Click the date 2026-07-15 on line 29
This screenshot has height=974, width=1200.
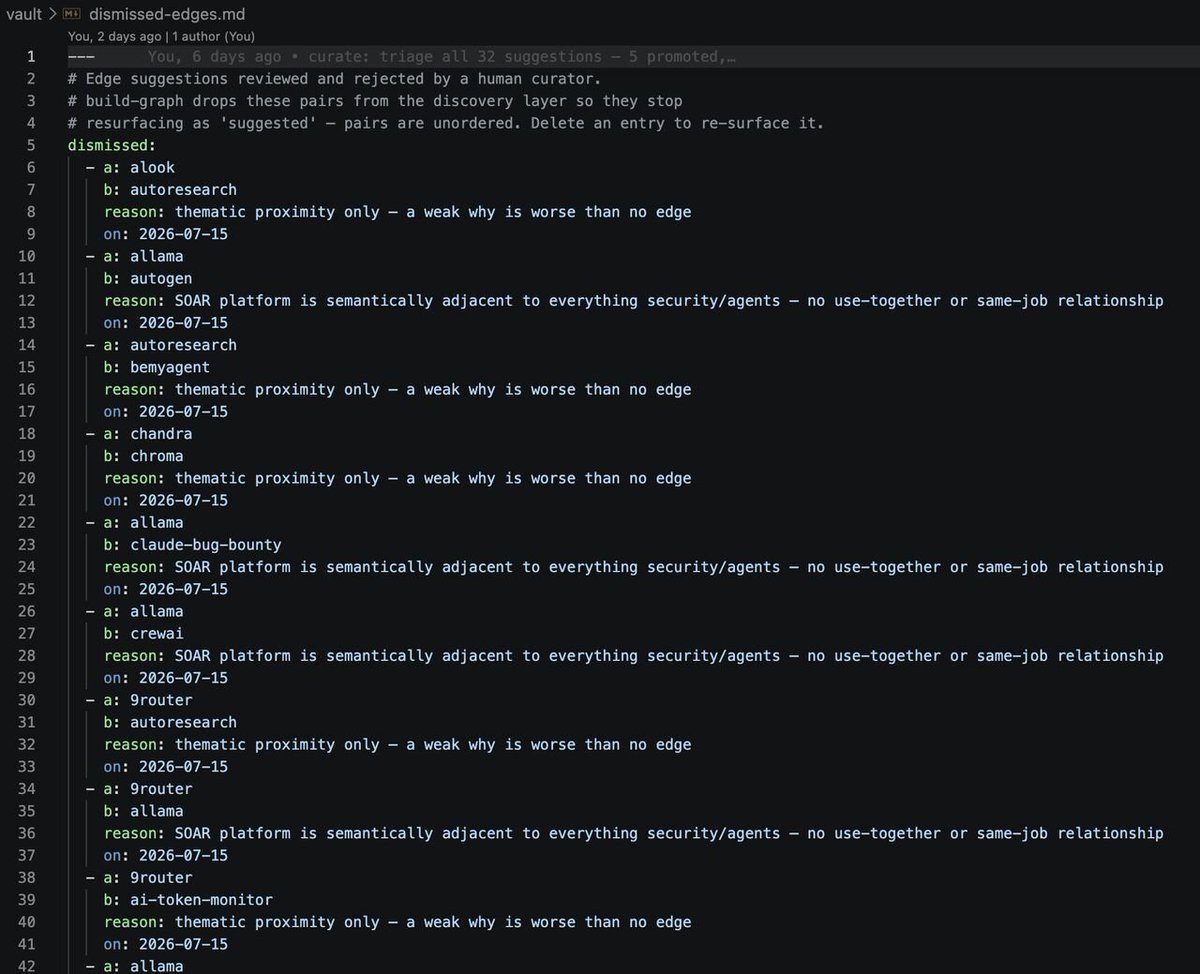(x=183, y=678)
